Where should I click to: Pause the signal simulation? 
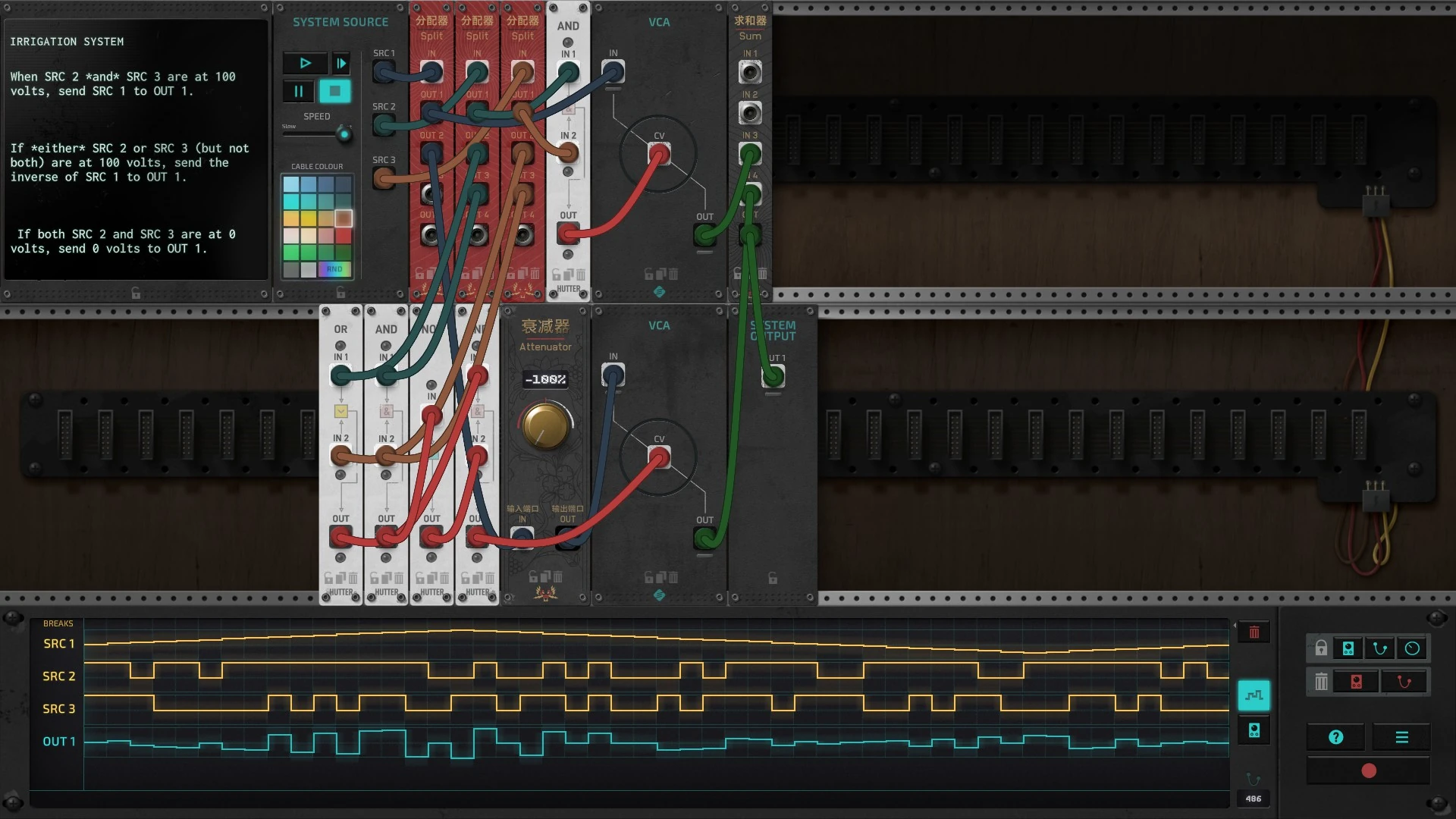point(298,92)
